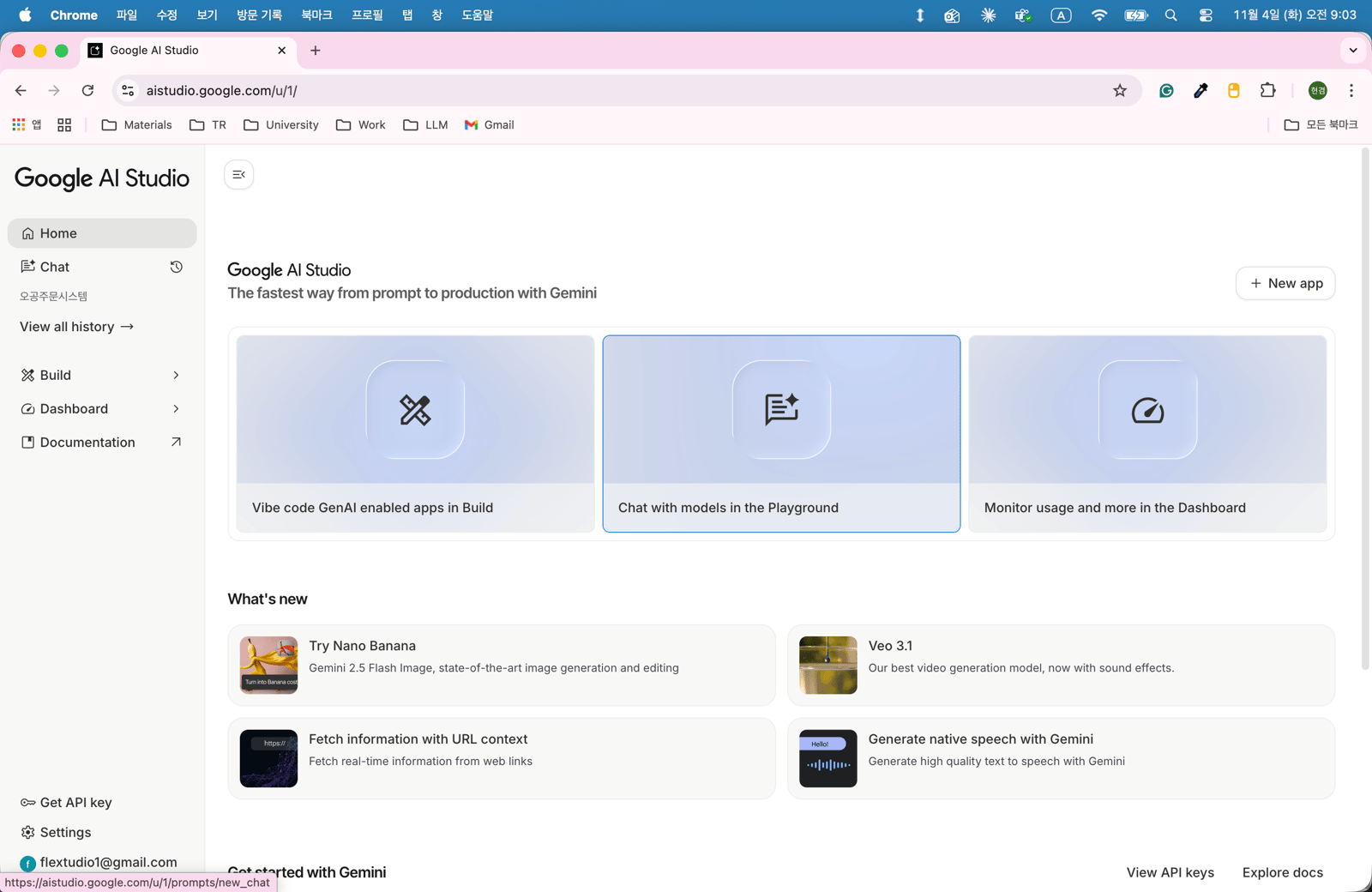
Task: Click the Dashboard gauge icon
Action: click(1147, 410)
